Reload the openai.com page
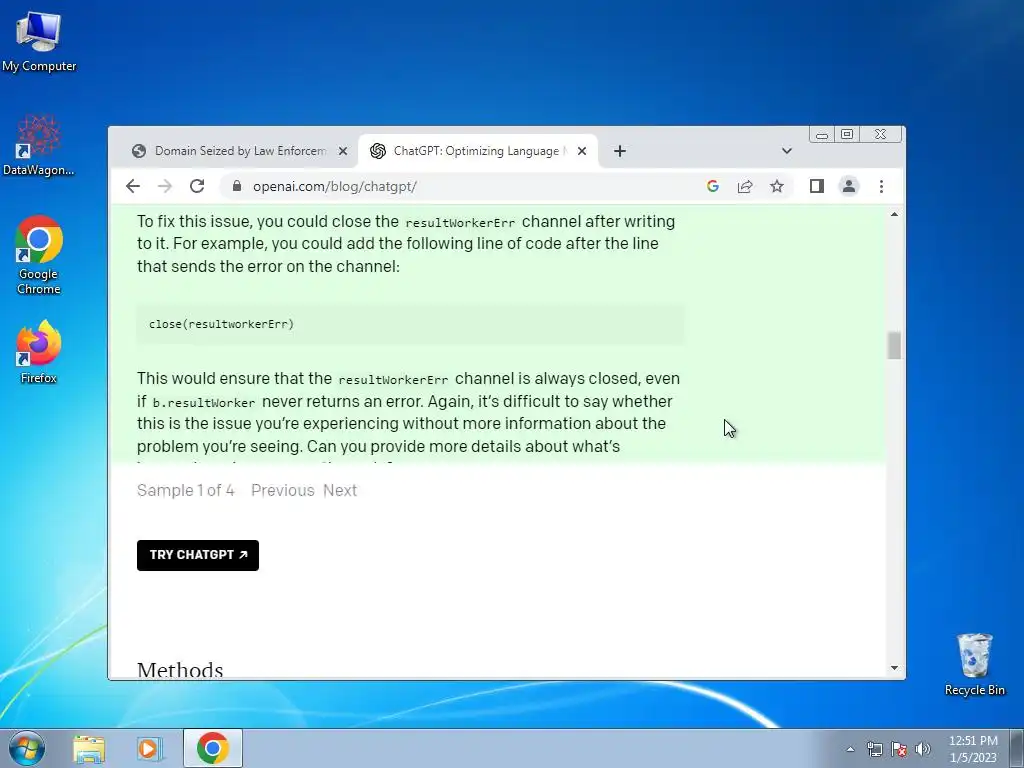The height and width of the screenshot is (768, 1024). pyautogui.click(x=197, y=186)
